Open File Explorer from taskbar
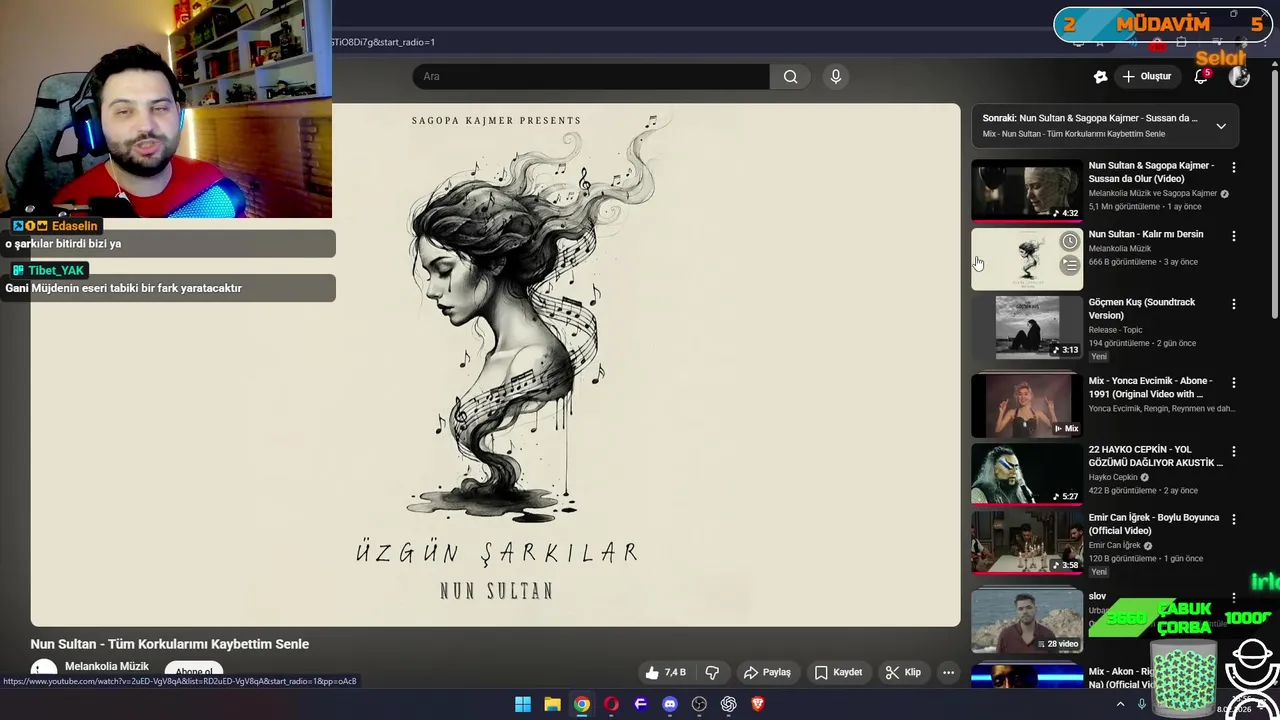This screenshot has height=720, width=1280. [552, 704]
